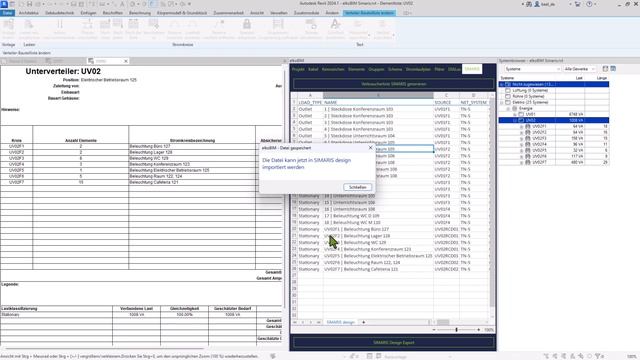Open Stromlaufplan tab in ekoBIM panel
640x360 pixels.
click(418, 69)
